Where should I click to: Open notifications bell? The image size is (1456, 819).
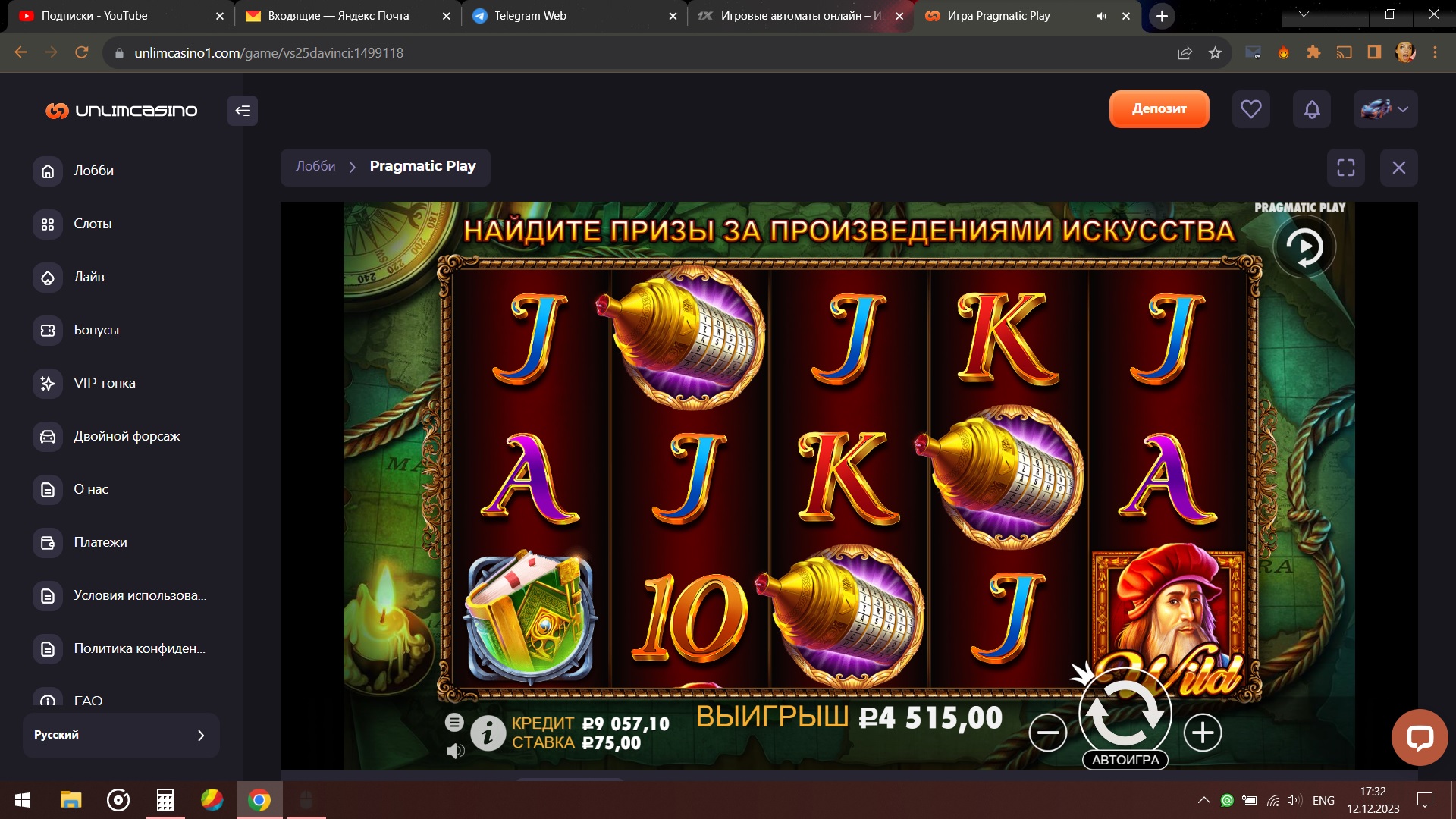click(x=1312, y=109)
